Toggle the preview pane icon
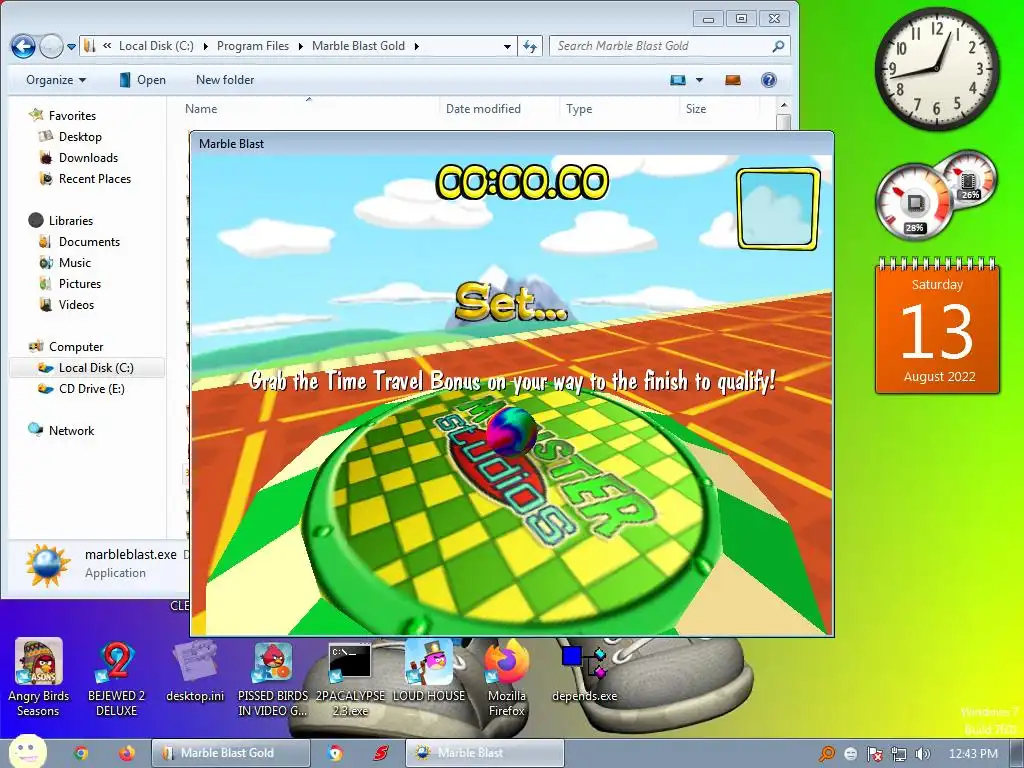This screenshot has width=1024, height=768. point(733,80)
